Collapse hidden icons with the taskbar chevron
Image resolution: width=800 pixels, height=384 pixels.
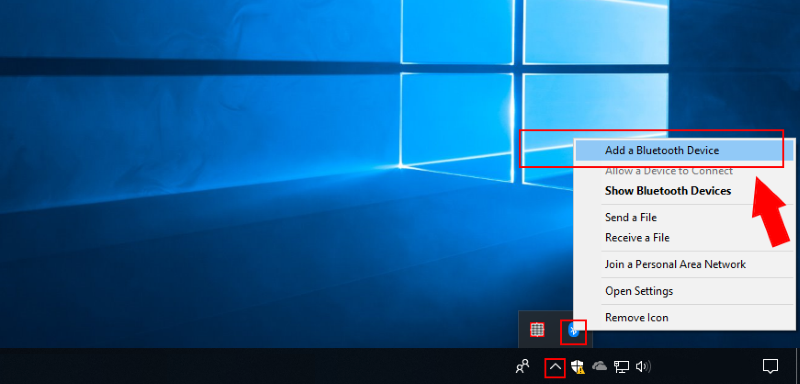coord(555,367)
